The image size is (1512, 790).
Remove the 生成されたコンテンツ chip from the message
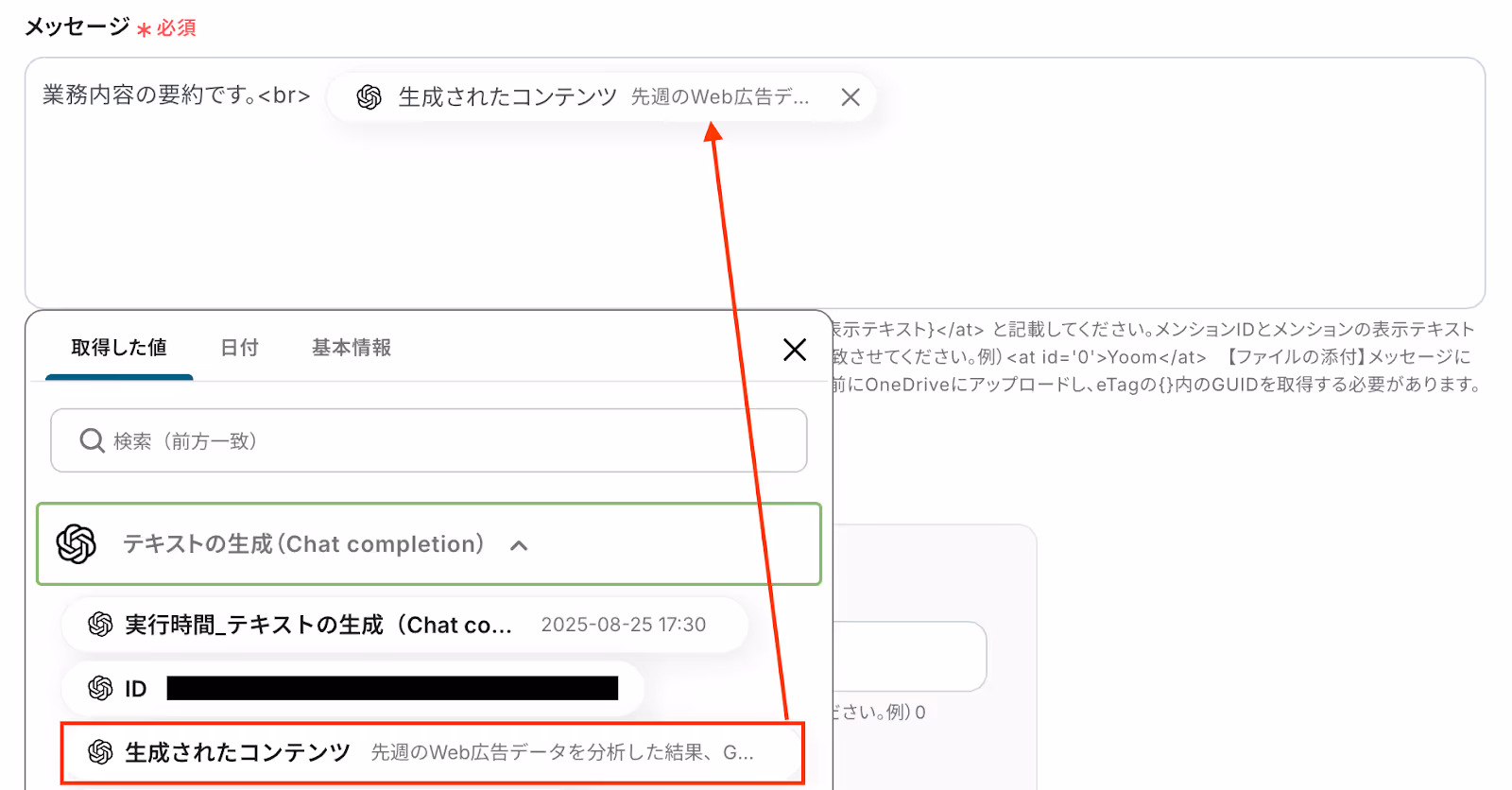tap(850, 97)
